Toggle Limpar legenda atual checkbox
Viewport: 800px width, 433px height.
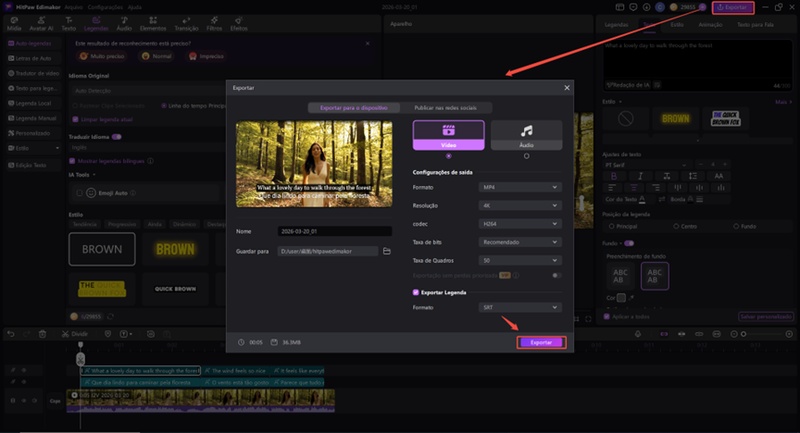pyautogui.click(x=76, y=119)
